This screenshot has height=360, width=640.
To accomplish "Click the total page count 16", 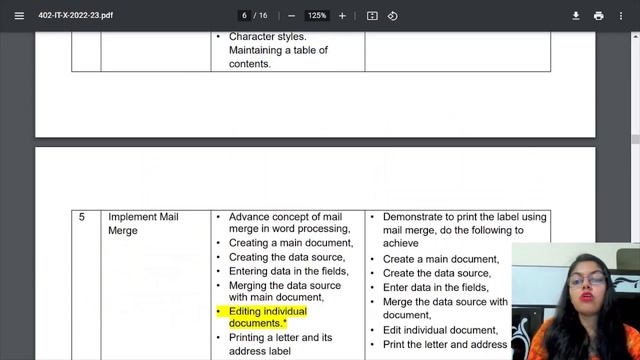I will [x=263, y=16].
